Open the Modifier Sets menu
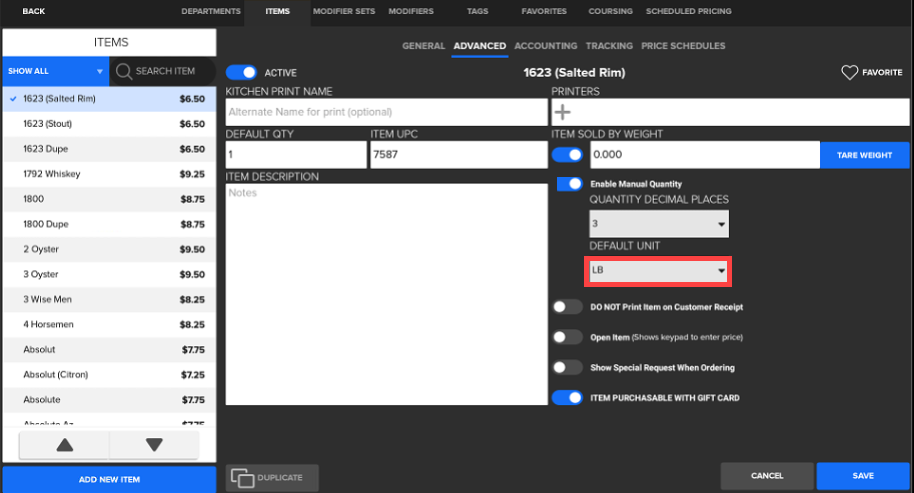Viewport: 914px width, 493px height. click(342, 11)
